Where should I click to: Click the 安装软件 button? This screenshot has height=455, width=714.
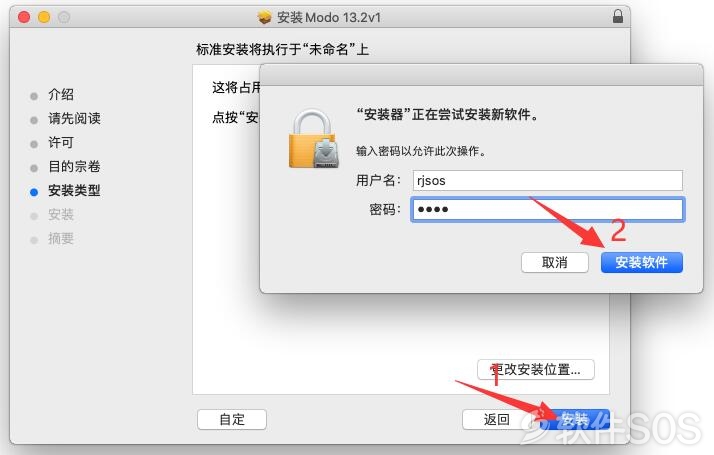pyautogui.click(x=642, y=262)
